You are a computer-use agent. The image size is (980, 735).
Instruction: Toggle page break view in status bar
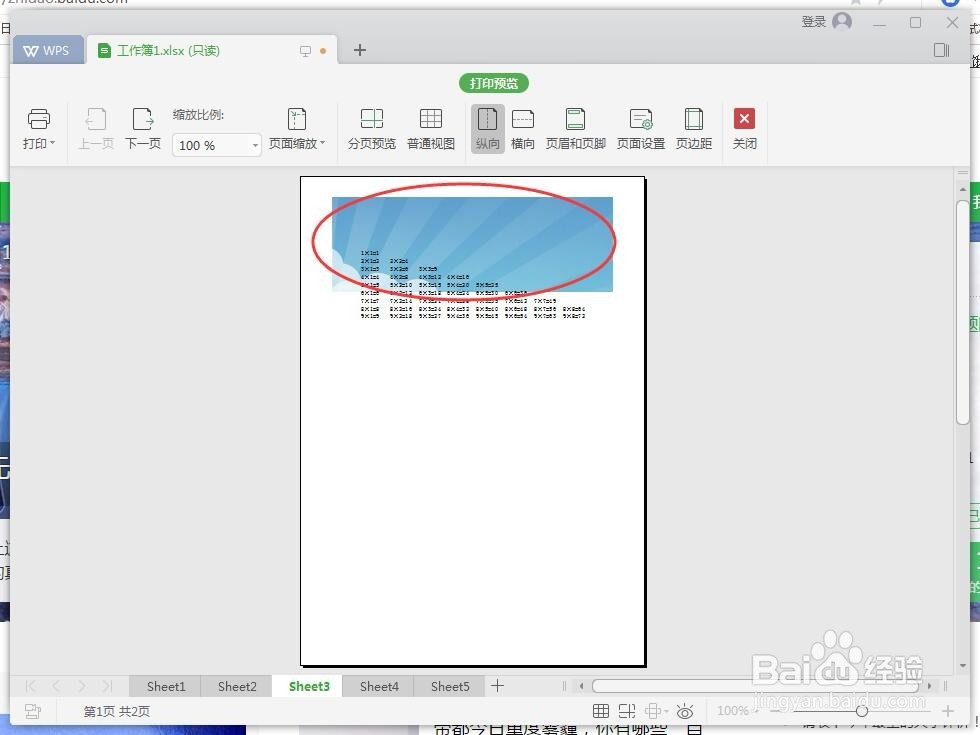coord(627,710)
